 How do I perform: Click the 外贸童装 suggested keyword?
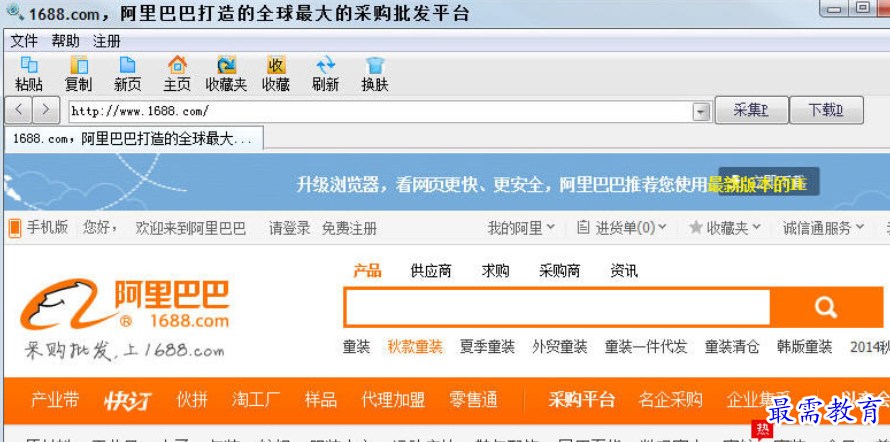pyautogui.click(x=560, y=346)
